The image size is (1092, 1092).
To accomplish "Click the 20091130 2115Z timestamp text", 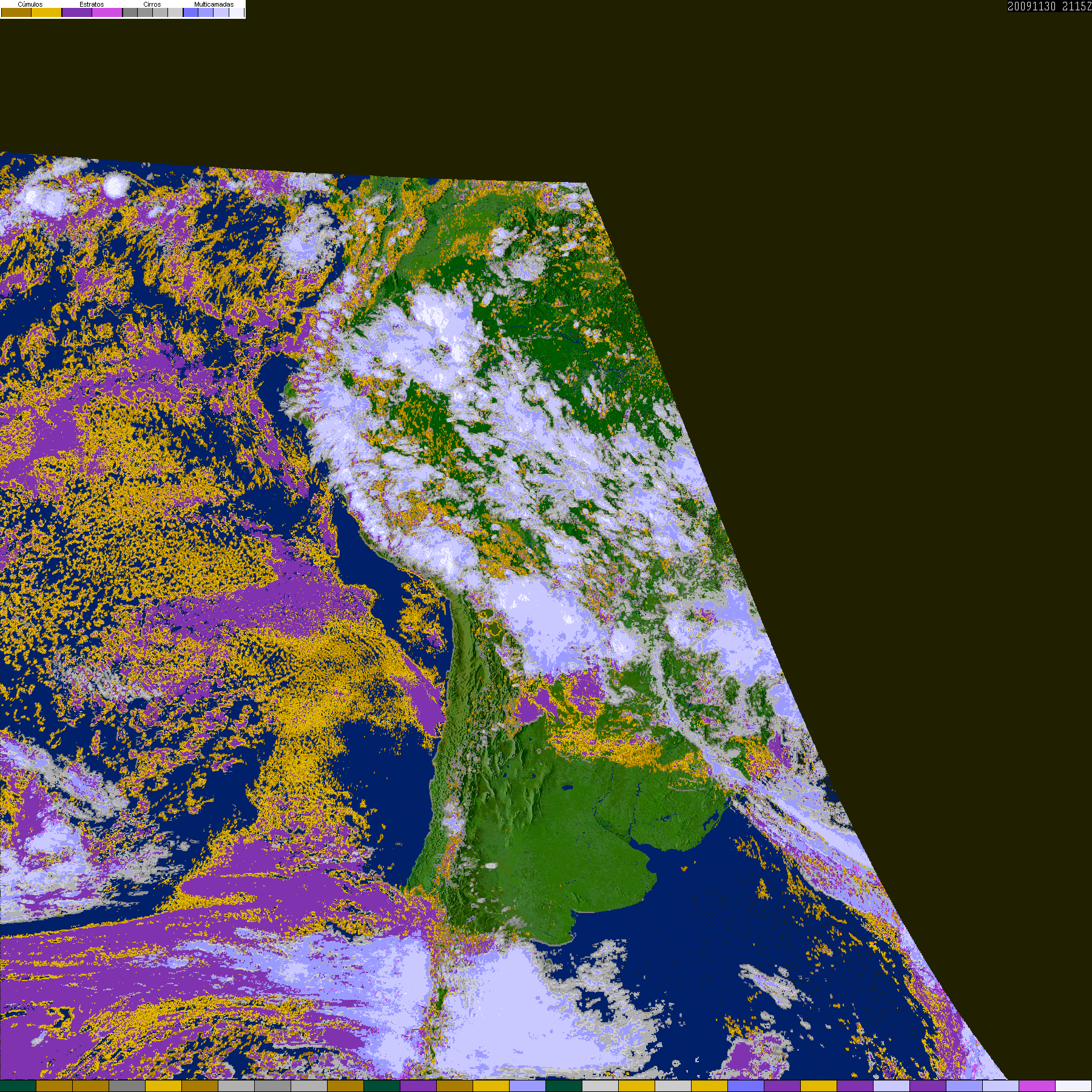I will (x=1050, y=6).
